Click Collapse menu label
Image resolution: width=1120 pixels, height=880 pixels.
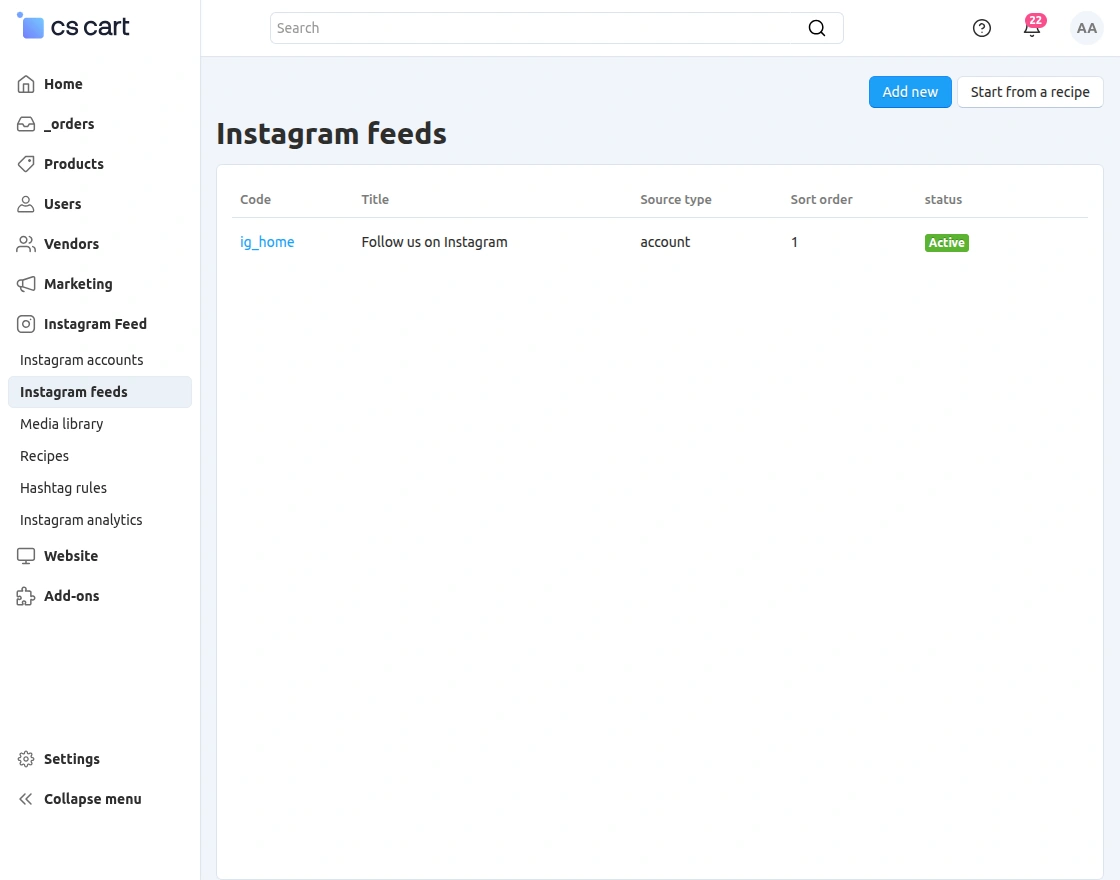tap(93, 799)
